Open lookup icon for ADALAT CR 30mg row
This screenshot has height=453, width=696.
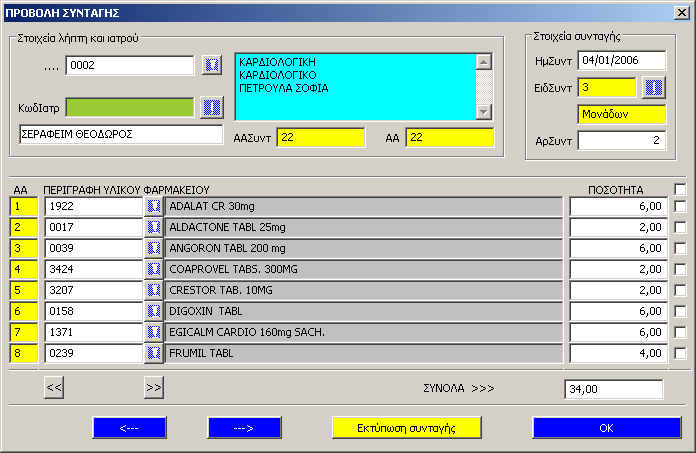[154, 206]
